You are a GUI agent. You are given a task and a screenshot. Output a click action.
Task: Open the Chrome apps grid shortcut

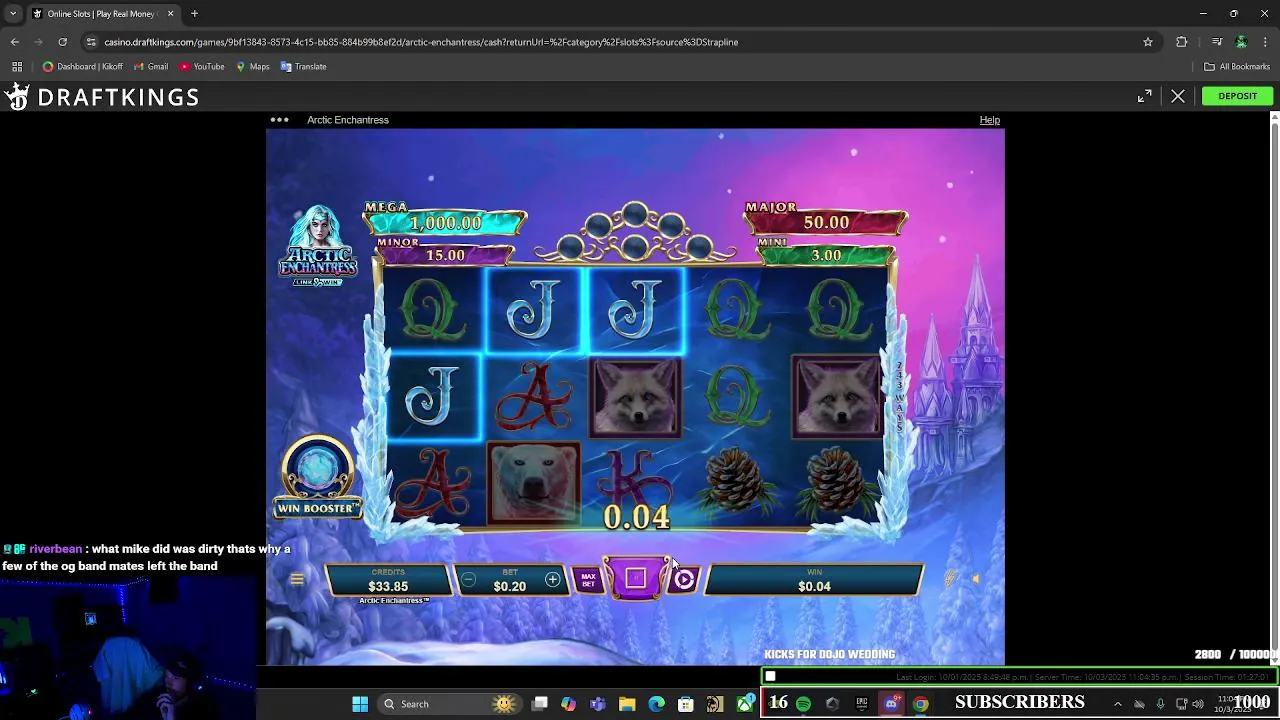[17, 67]
